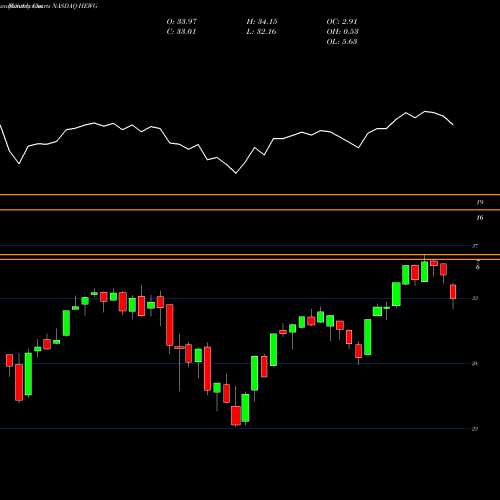Click the last red candlestick on the chart
This screenshot has width=500, height=500.
(x=453, y=292)
